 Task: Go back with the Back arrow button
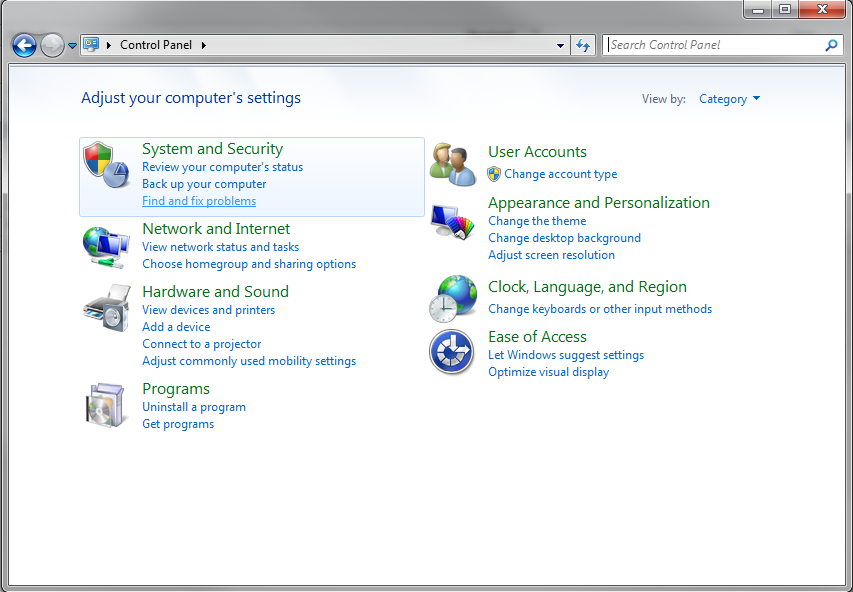point(24,45)
